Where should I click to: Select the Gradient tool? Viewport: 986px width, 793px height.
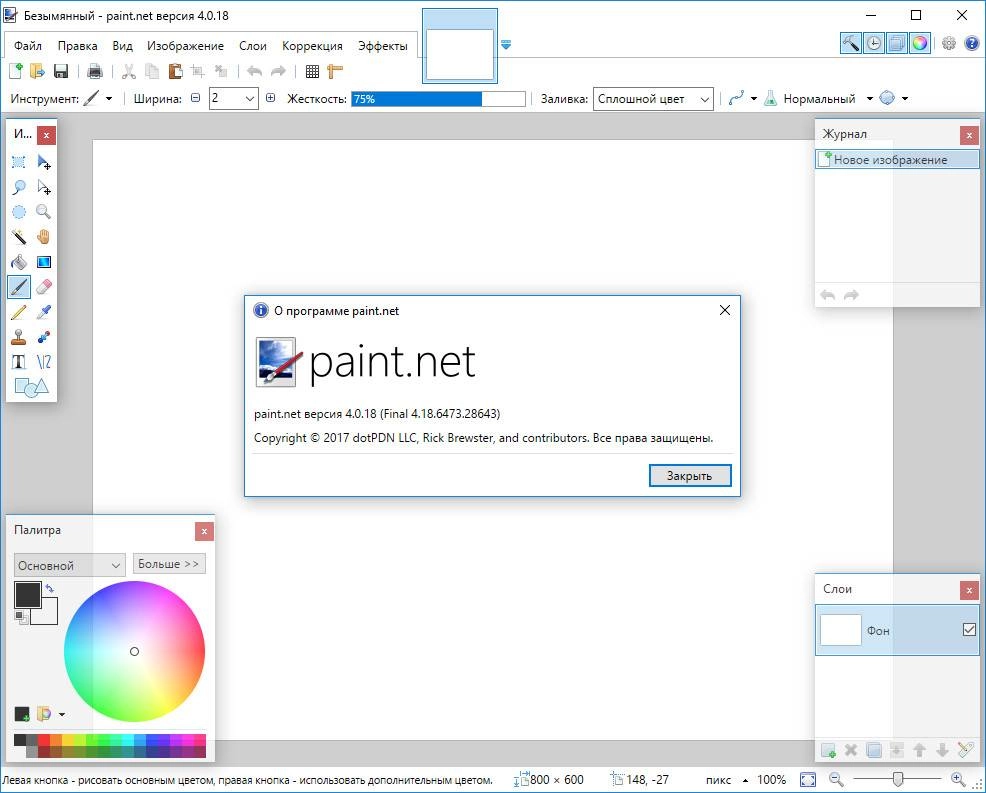pyautogui.click(x=43, y=262)
